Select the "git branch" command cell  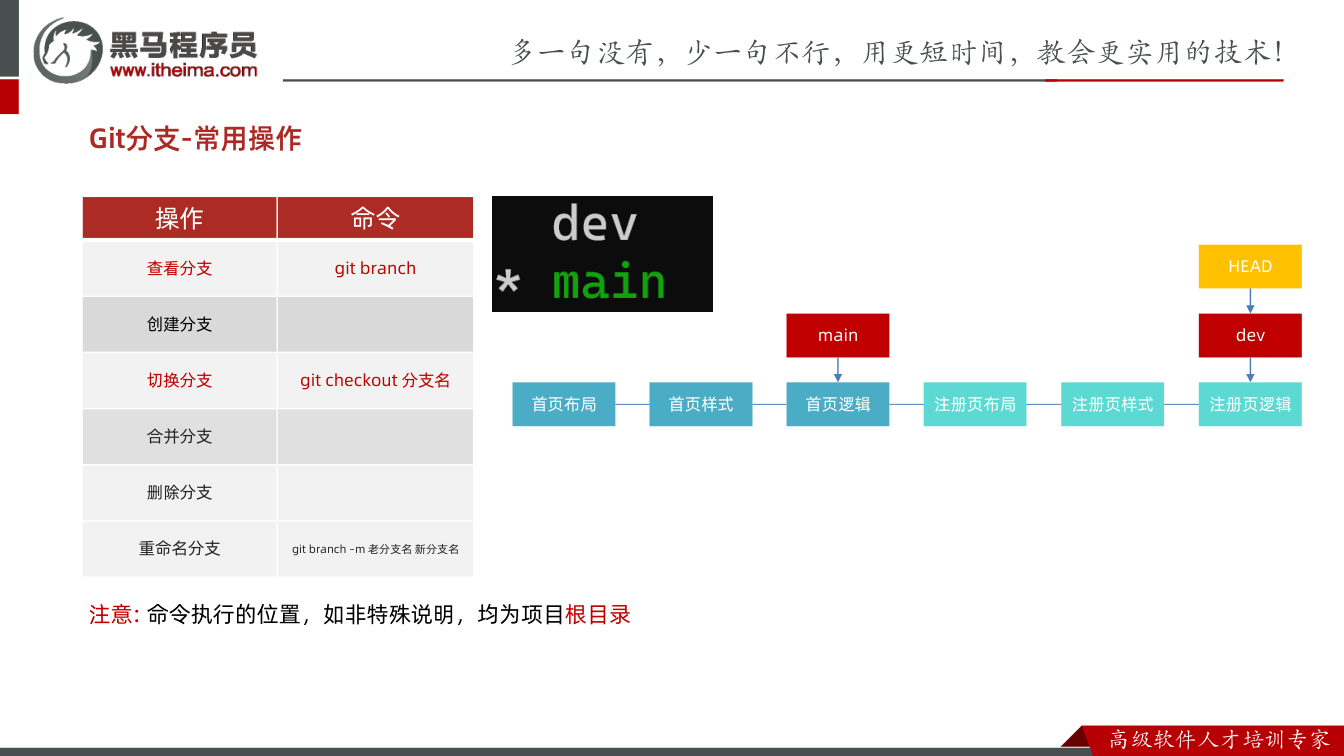375,268
